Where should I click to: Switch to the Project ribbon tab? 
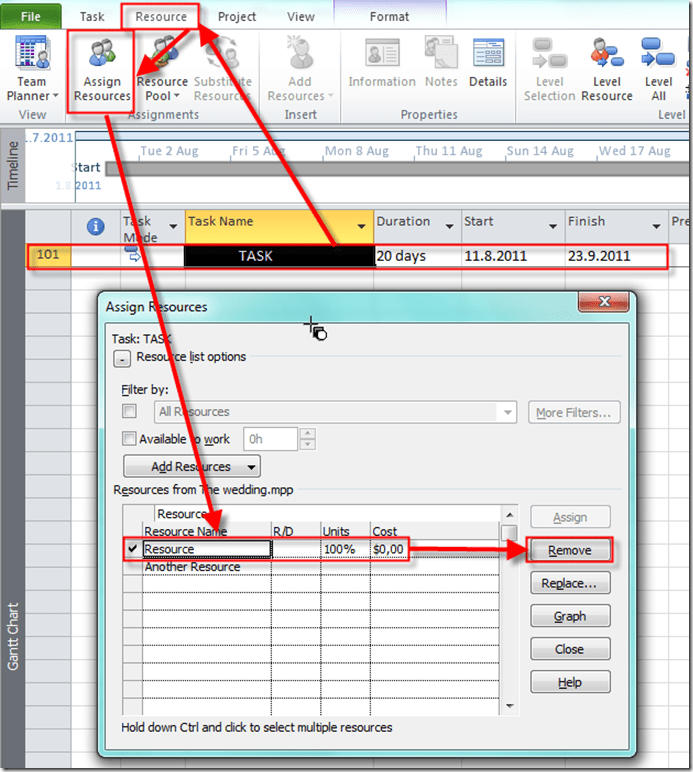[x=236, y=16]
